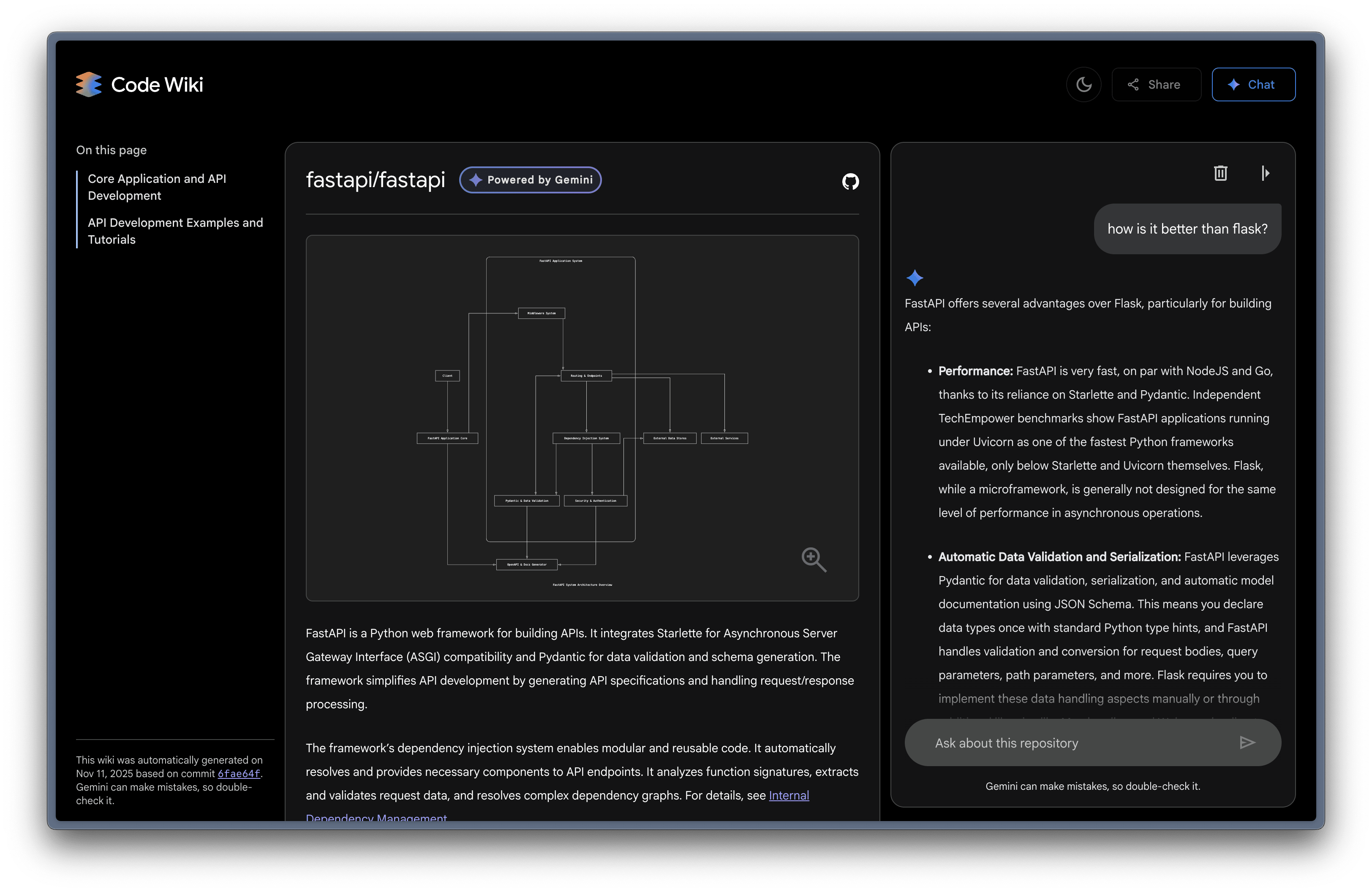Viewport: 1372px width, 892px height.
Task: Click the FastAPI architecture diagram thumbnail
Action: [582, 418]
